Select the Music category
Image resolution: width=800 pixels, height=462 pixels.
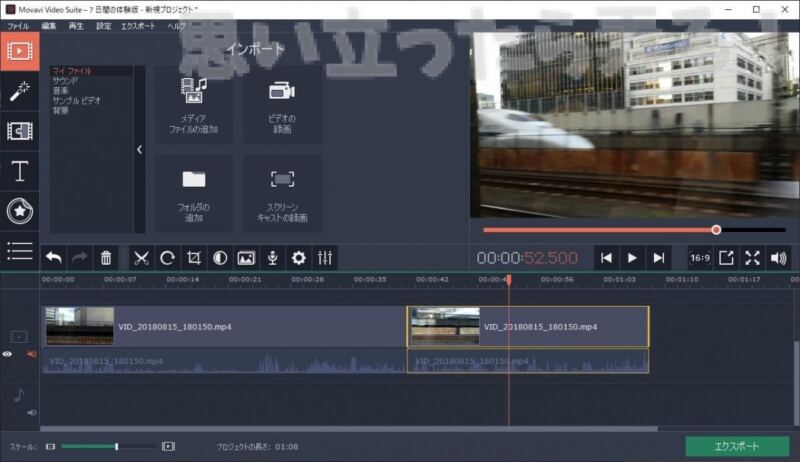[61, 90]
